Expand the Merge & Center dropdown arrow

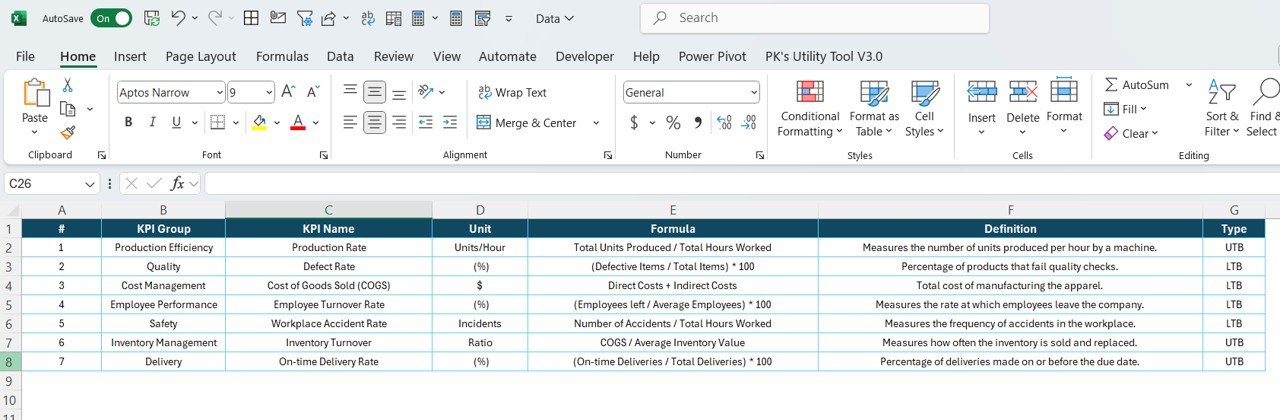[596, 123]
